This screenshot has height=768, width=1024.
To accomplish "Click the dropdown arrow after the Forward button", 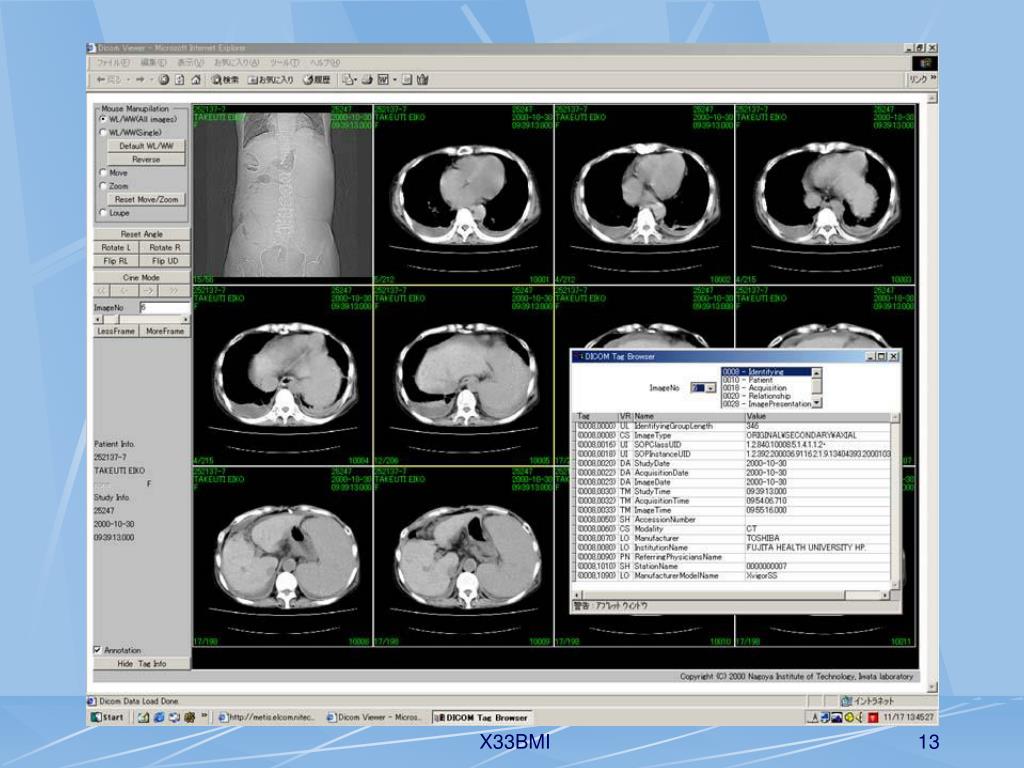I will 151,80.
